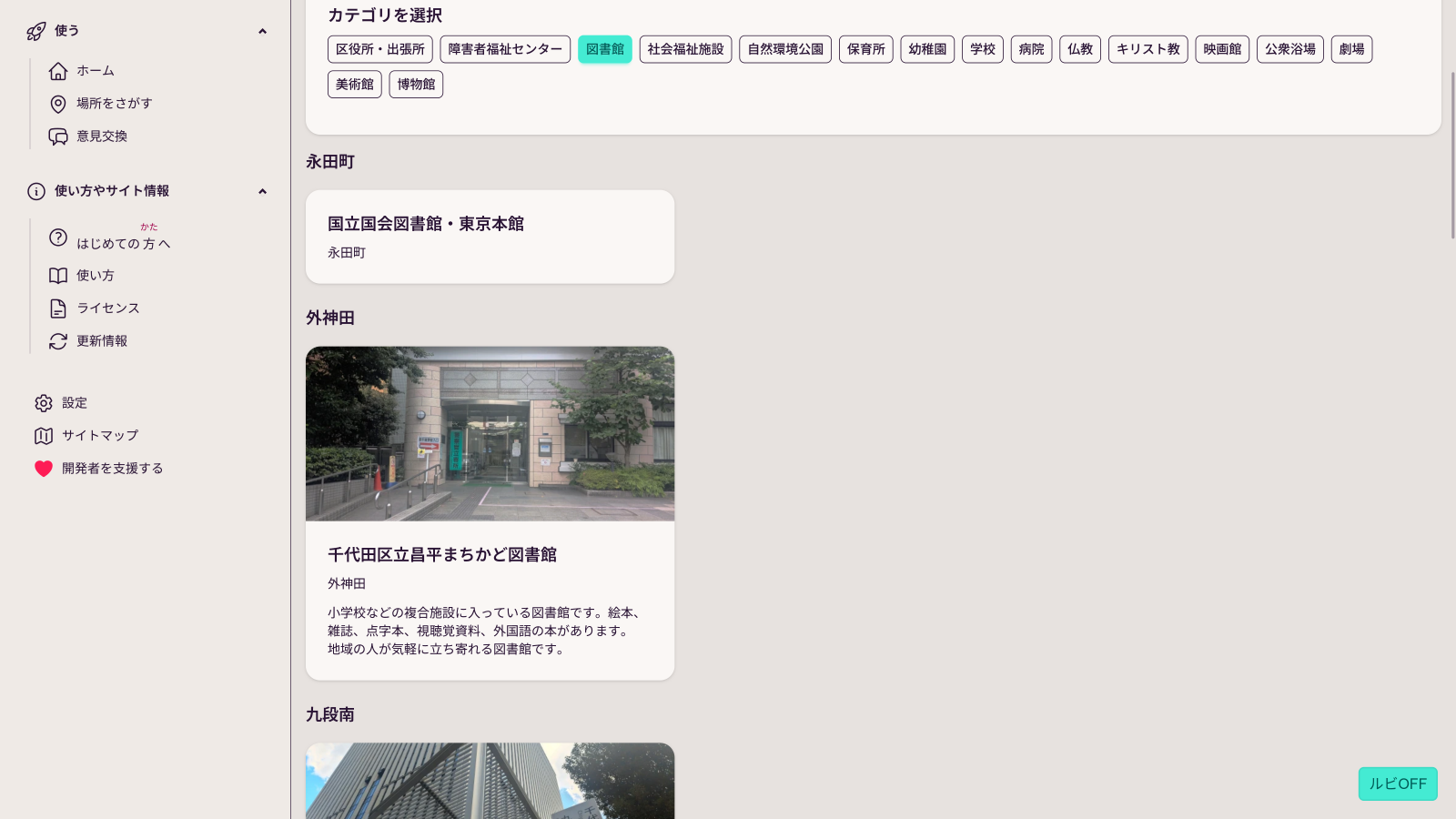The height and width of the screenshot is (819, 1456).
Task: Toggle the 保育所 category filter
Action: 866,49
